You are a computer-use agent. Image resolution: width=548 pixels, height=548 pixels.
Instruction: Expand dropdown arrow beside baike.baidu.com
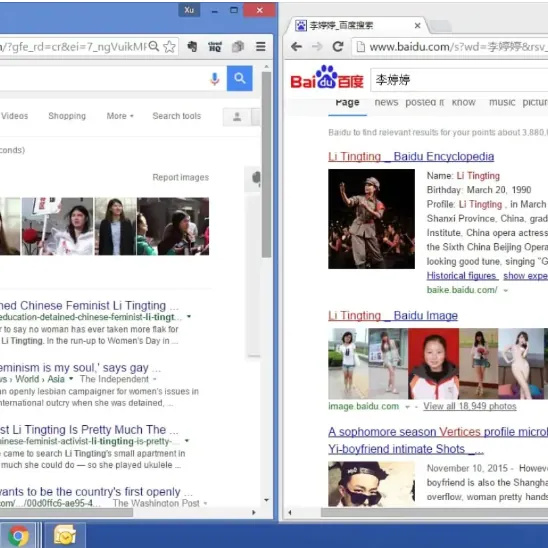pos(505,290)
